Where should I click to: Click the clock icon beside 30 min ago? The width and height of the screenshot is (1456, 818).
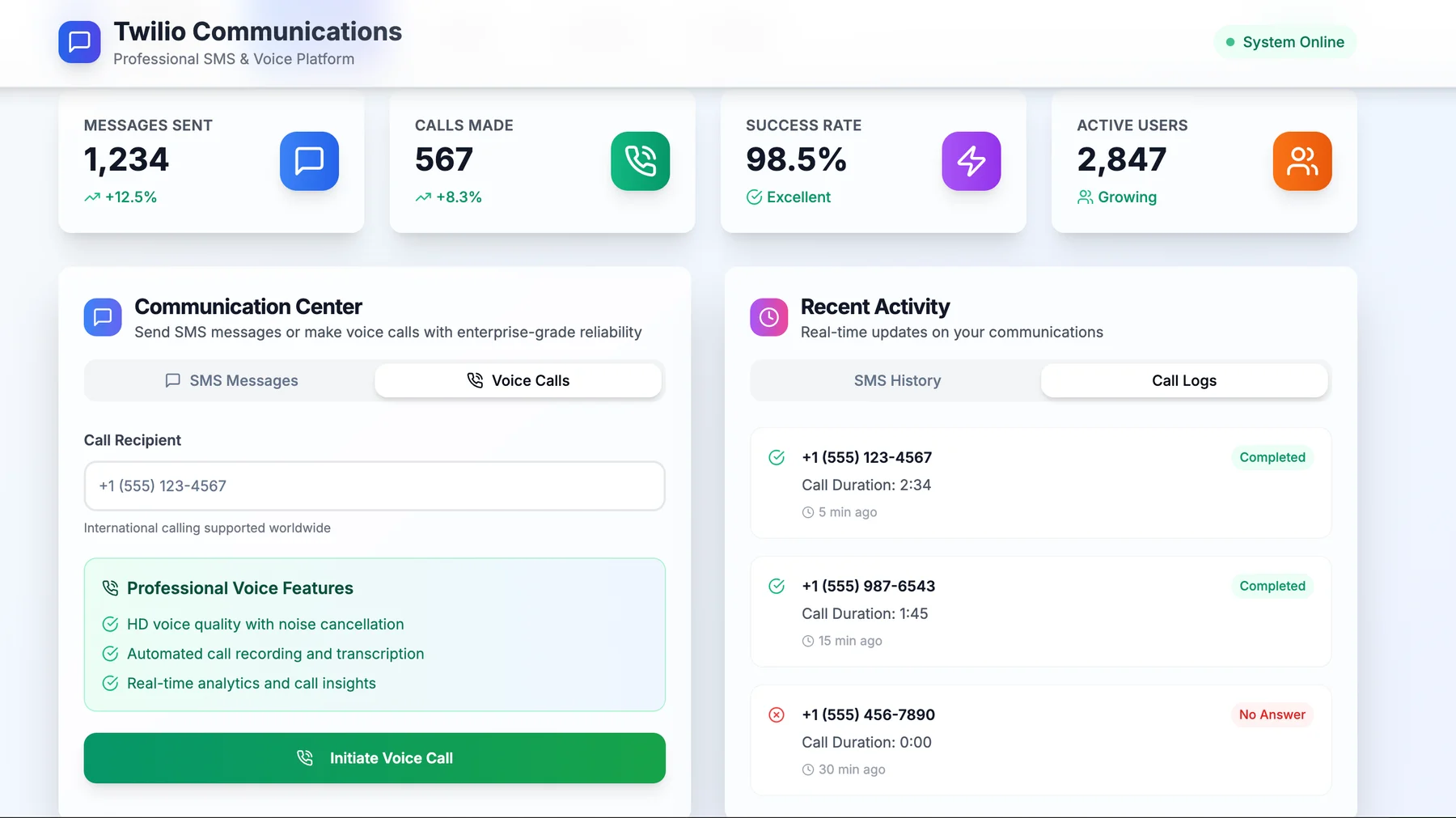click(x=807, y=770)
